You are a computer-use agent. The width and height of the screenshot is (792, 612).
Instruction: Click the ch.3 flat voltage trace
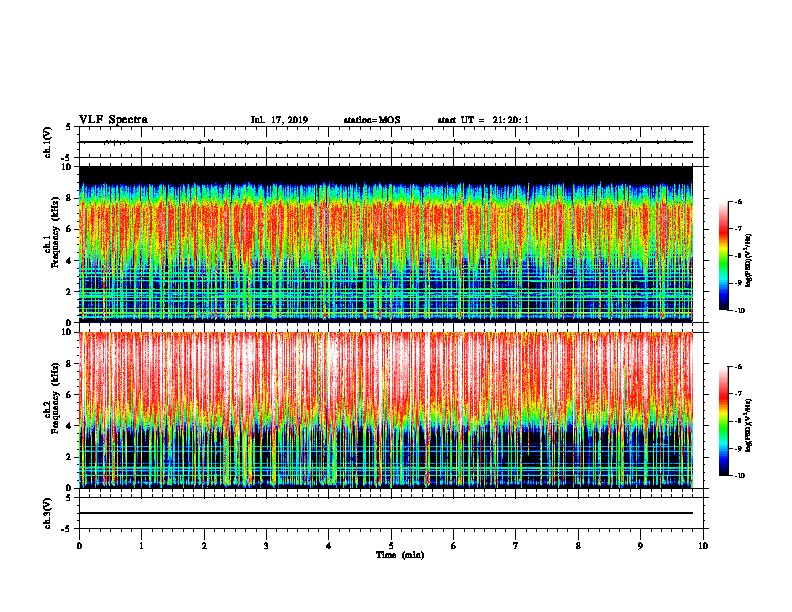click(x=386, y=513)
